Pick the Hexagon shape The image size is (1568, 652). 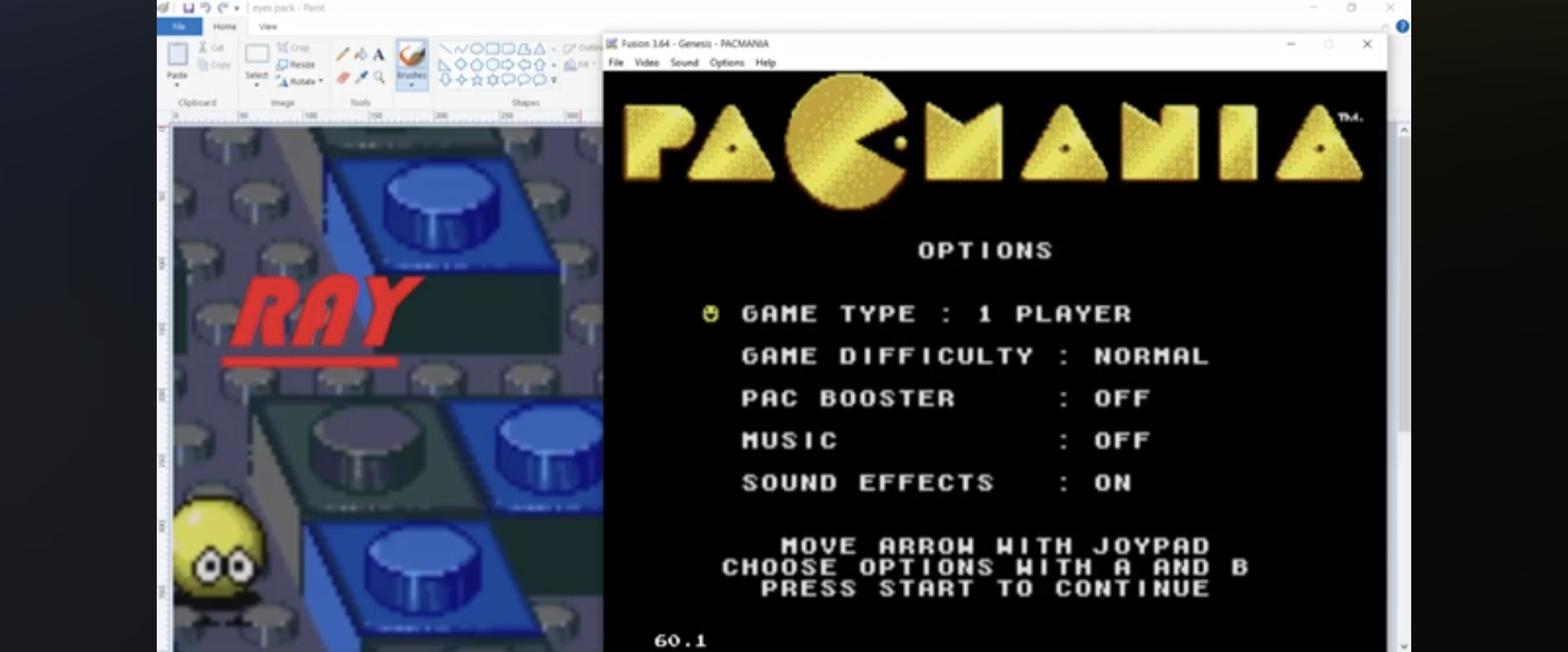pyautogui.click(x=493, y=65)
